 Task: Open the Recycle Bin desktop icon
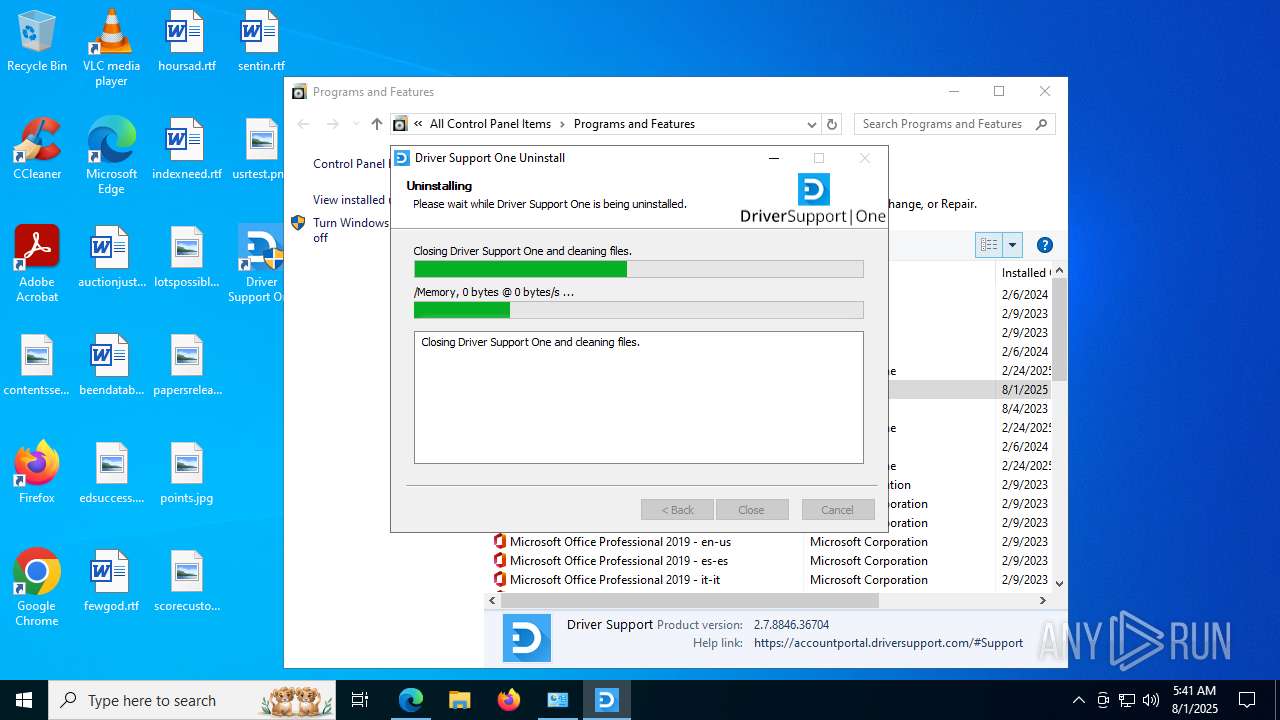[37, 42]
